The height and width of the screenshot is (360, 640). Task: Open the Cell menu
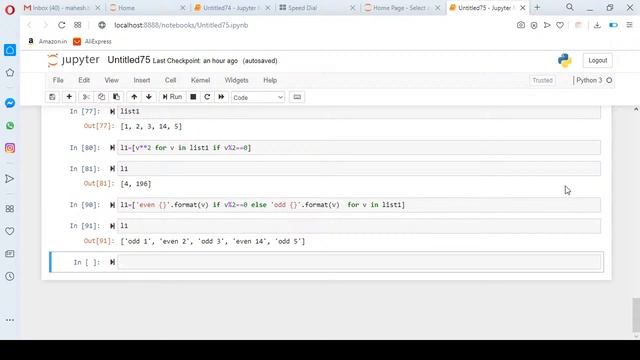170,80
